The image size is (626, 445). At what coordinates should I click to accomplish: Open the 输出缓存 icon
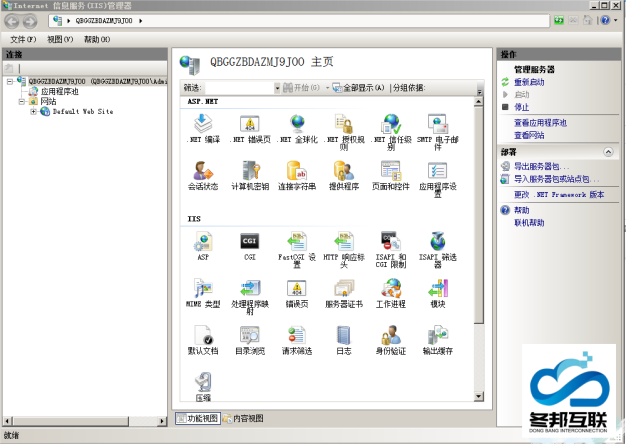click(438, 340)
